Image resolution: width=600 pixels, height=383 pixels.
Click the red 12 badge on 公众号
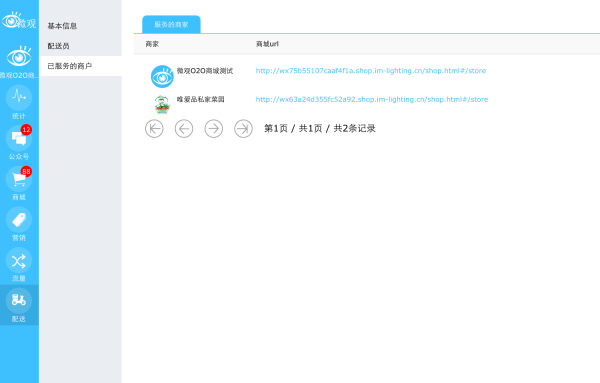[x=26, y=130]
